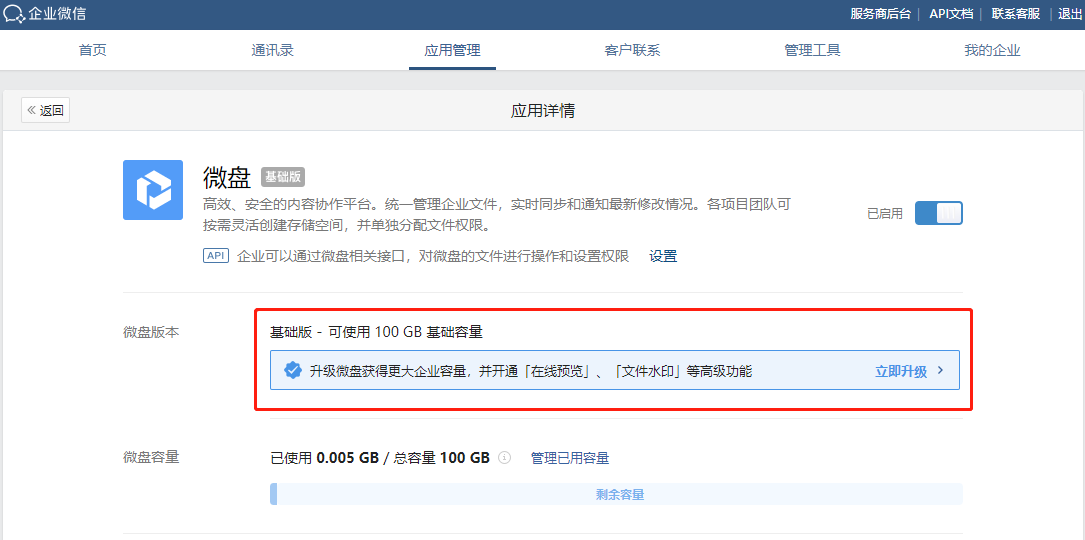This screenshot has width=1085, height=540.
Task: Toggle the 已启用 switch off
Action: [938, 213]
